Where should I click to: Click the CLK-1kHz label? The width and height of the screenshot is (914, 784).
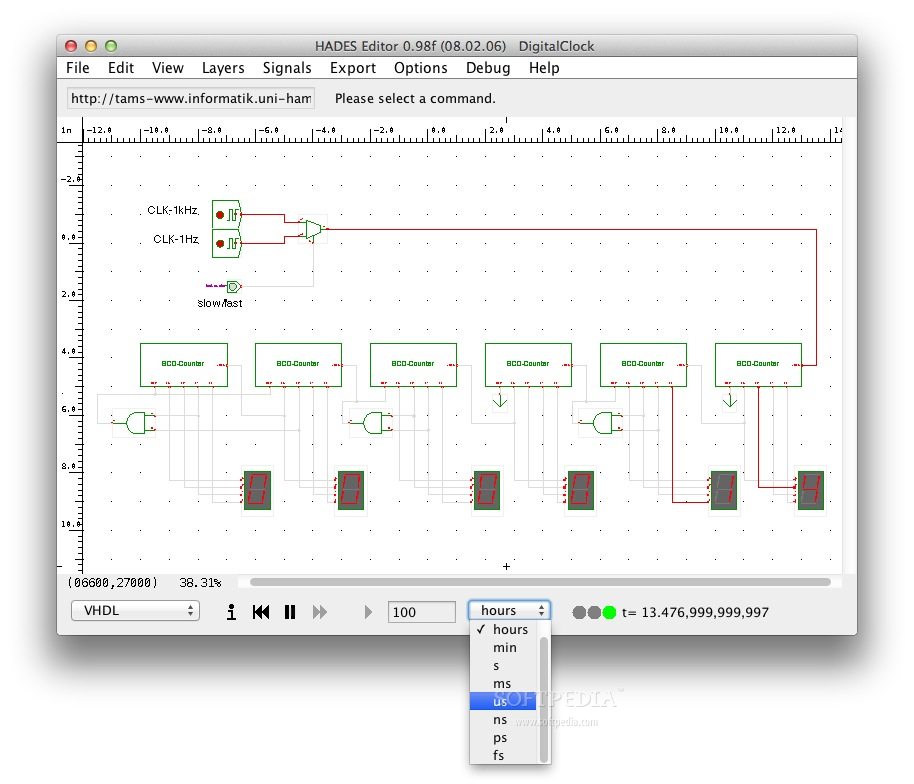(173, 210)
